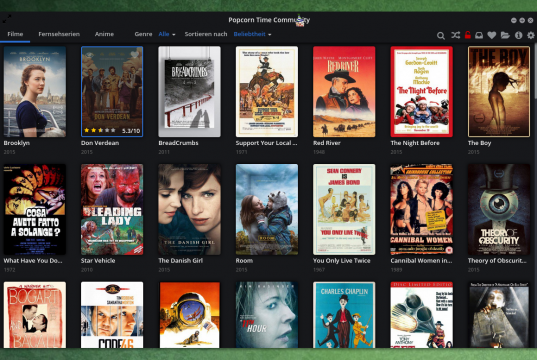Open the Don Verdean poster
This screenshot has width=537, height=360.
112,92
